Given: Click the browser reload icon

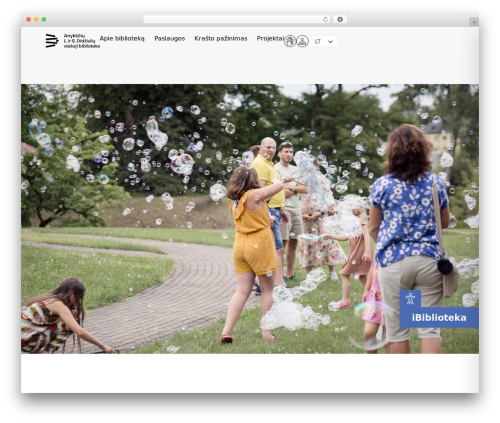Looking at the screenshot, I should coord(325,20).
